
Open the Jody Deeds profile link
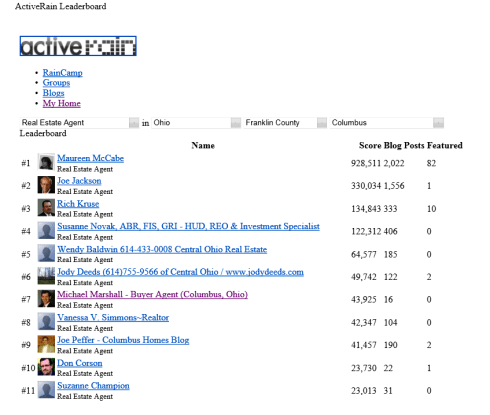point(180,272)
